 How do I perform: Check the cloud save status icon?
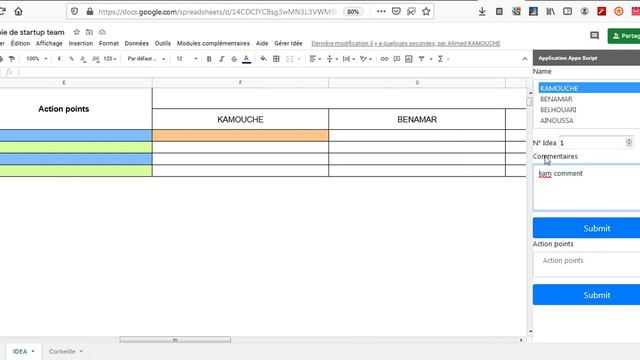[x=102, y=32]
